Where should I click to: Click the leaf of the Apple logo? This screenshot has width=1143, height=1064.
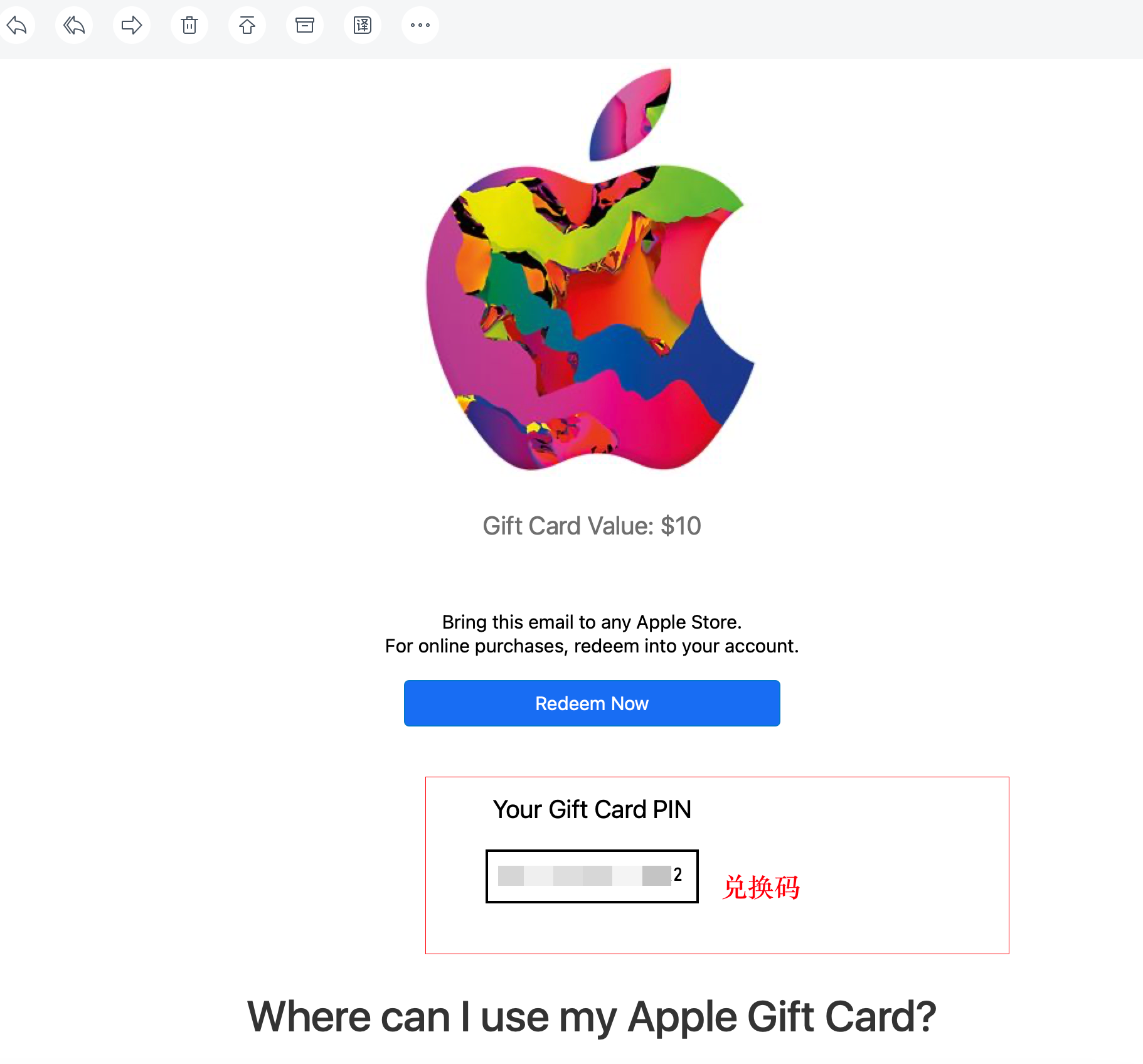click(631, 114)
